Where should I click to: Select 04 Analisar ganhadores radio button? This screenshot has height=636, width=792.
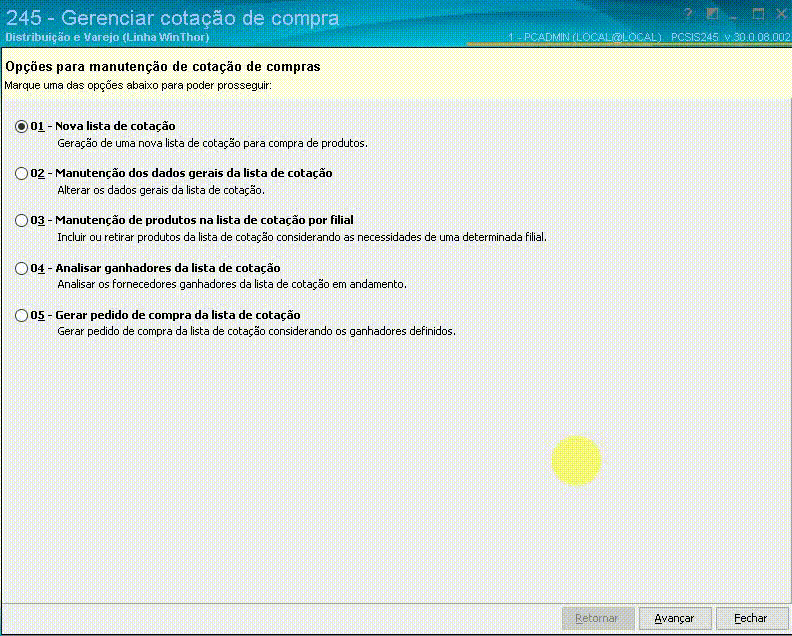click(x=21, y=268)
